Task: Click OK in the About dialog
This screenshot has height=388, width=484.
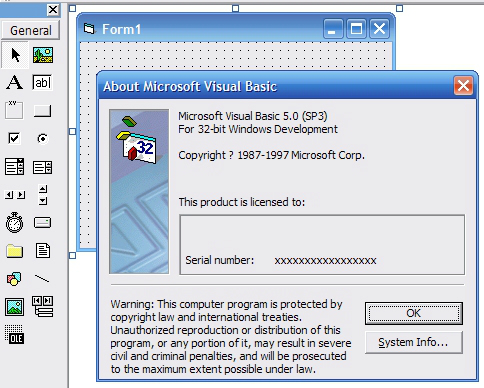Action: pos(414,313)
